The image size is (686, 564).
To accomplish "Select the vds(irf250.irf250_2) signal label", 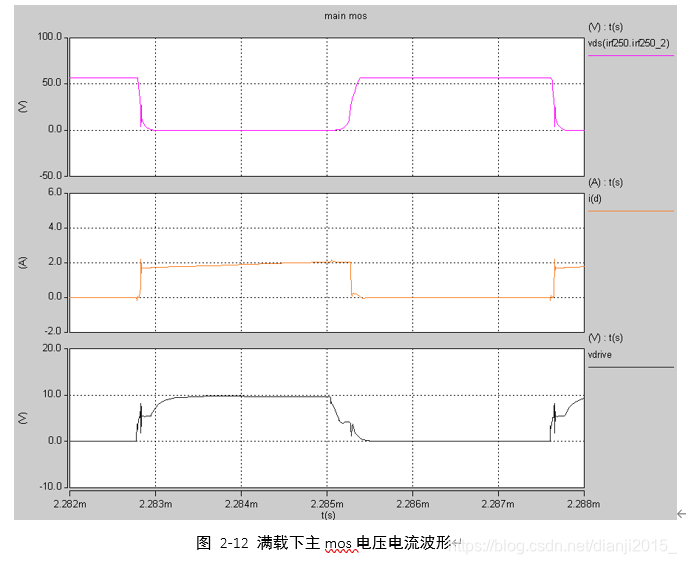I will click(x=628, y=43).
